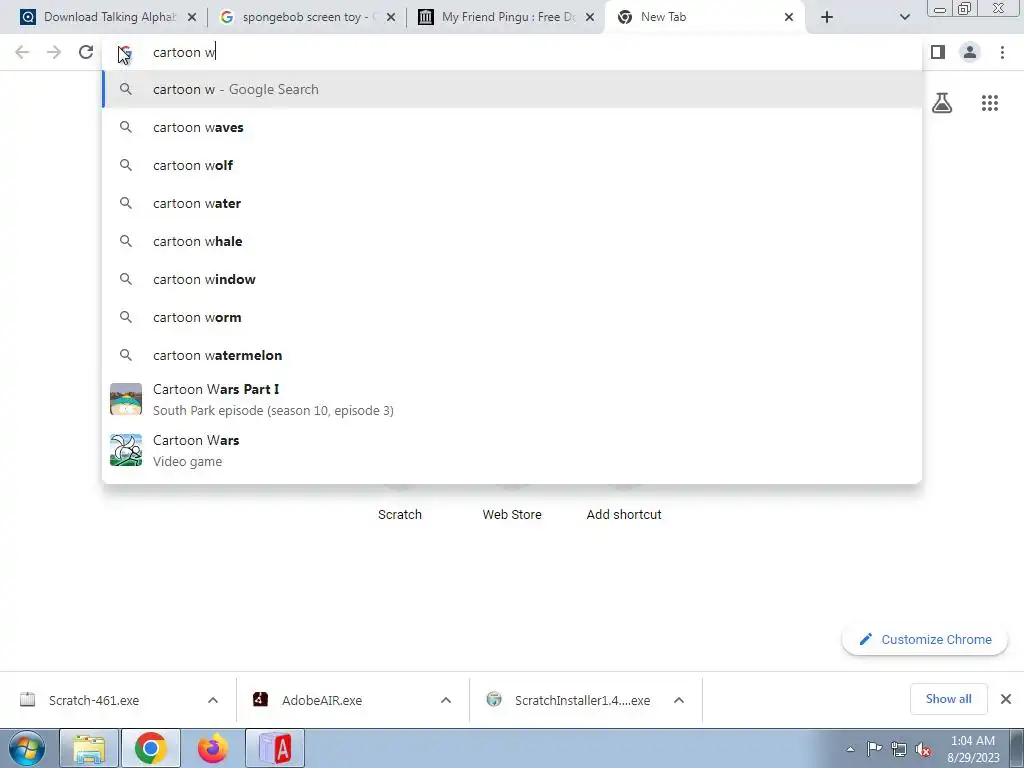
Task: Go back using the back arrow
Action: (x=22, y=52)
